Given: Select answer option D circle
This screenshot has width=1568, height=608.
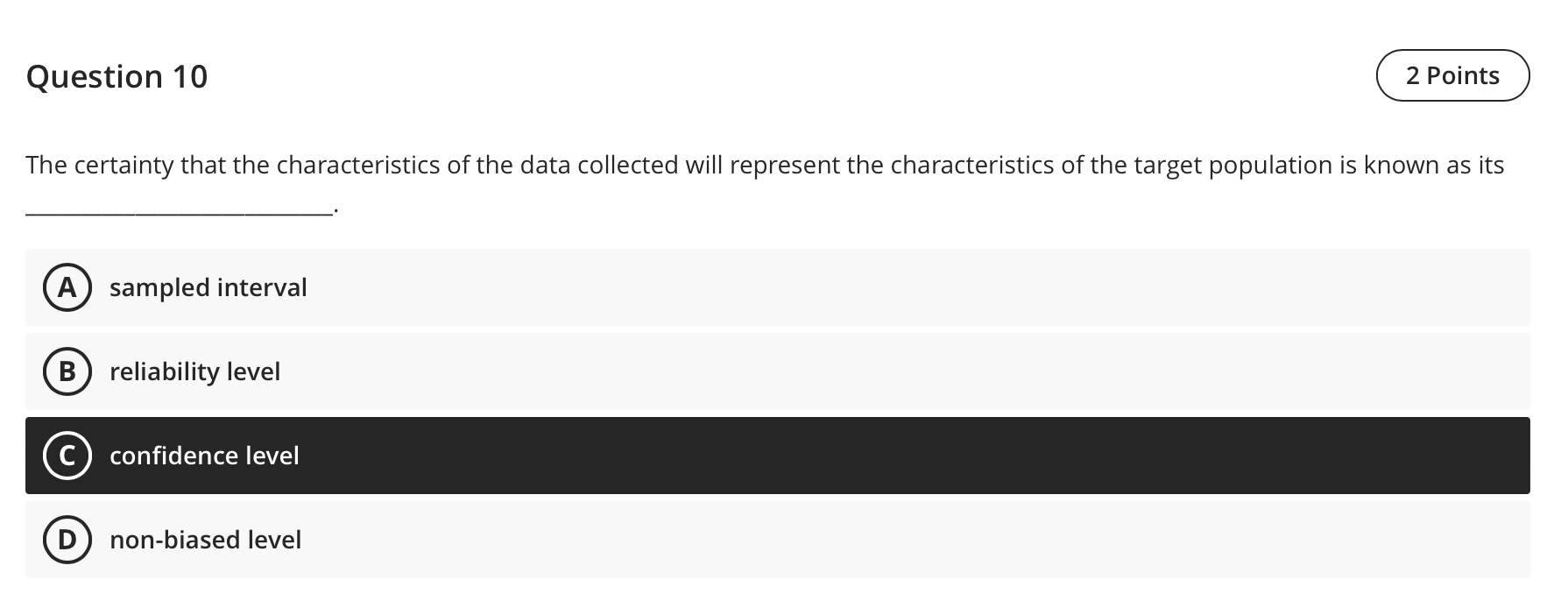Looking at the screenshot, I should coord(67,540).
